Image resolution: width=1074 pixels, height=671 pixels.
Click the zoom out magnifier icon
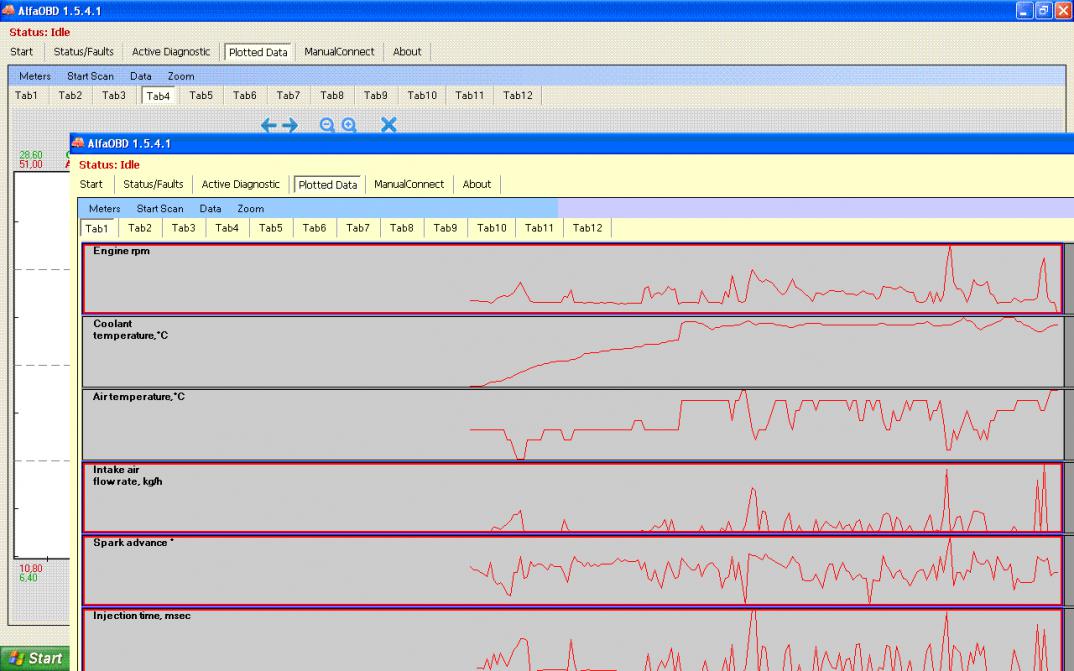[327, 125]
